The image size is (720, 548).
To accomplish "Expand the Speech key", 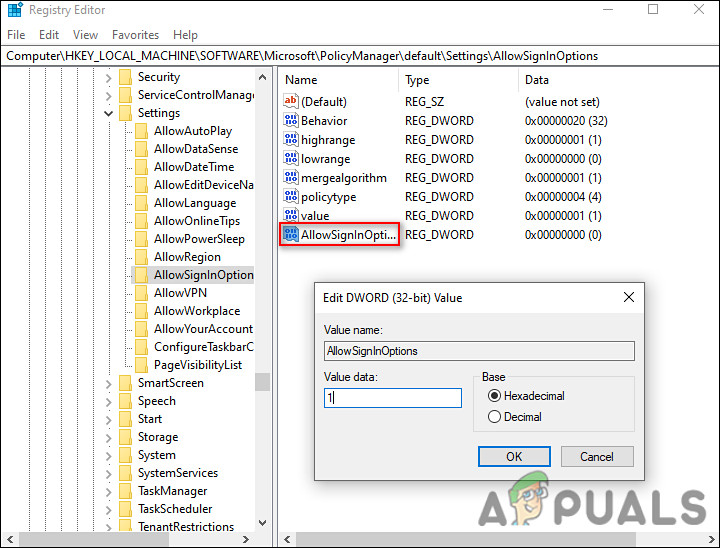I will click(108, 401).
